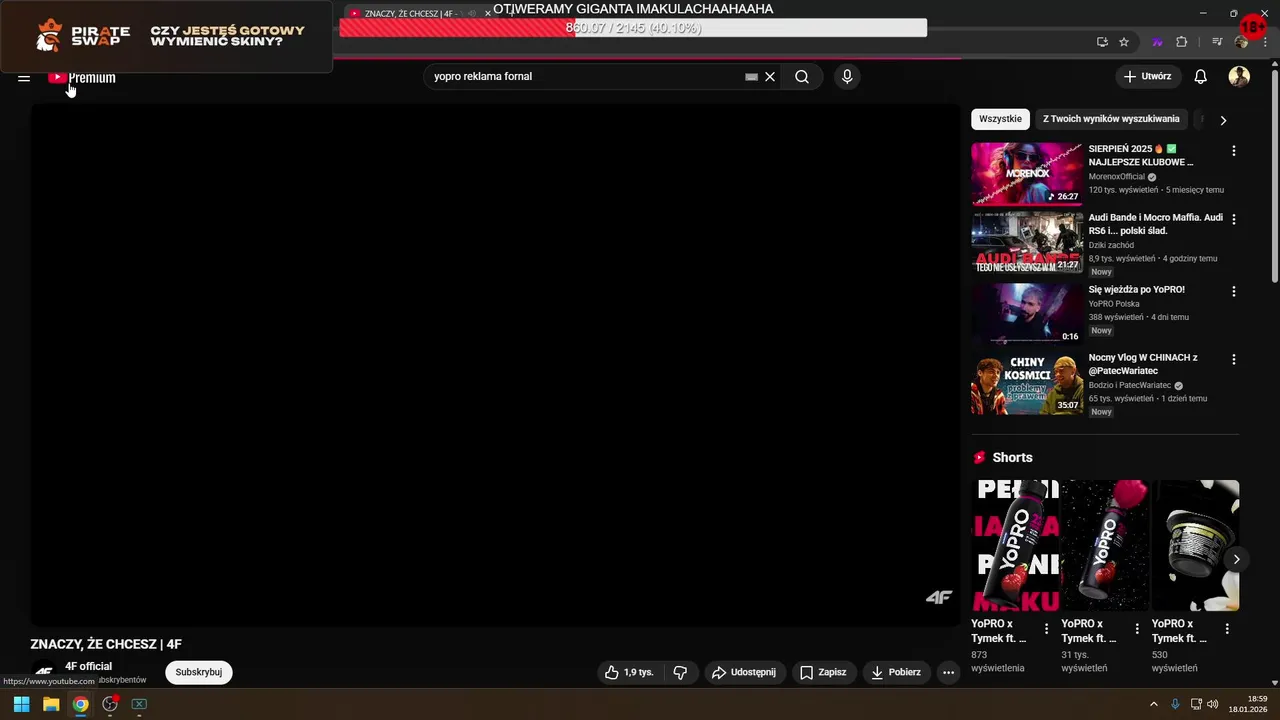The height and width of the screenshot is (720, 1280).
Task: Open the Chrome three-dot menu
Action: coord(1265,42)
